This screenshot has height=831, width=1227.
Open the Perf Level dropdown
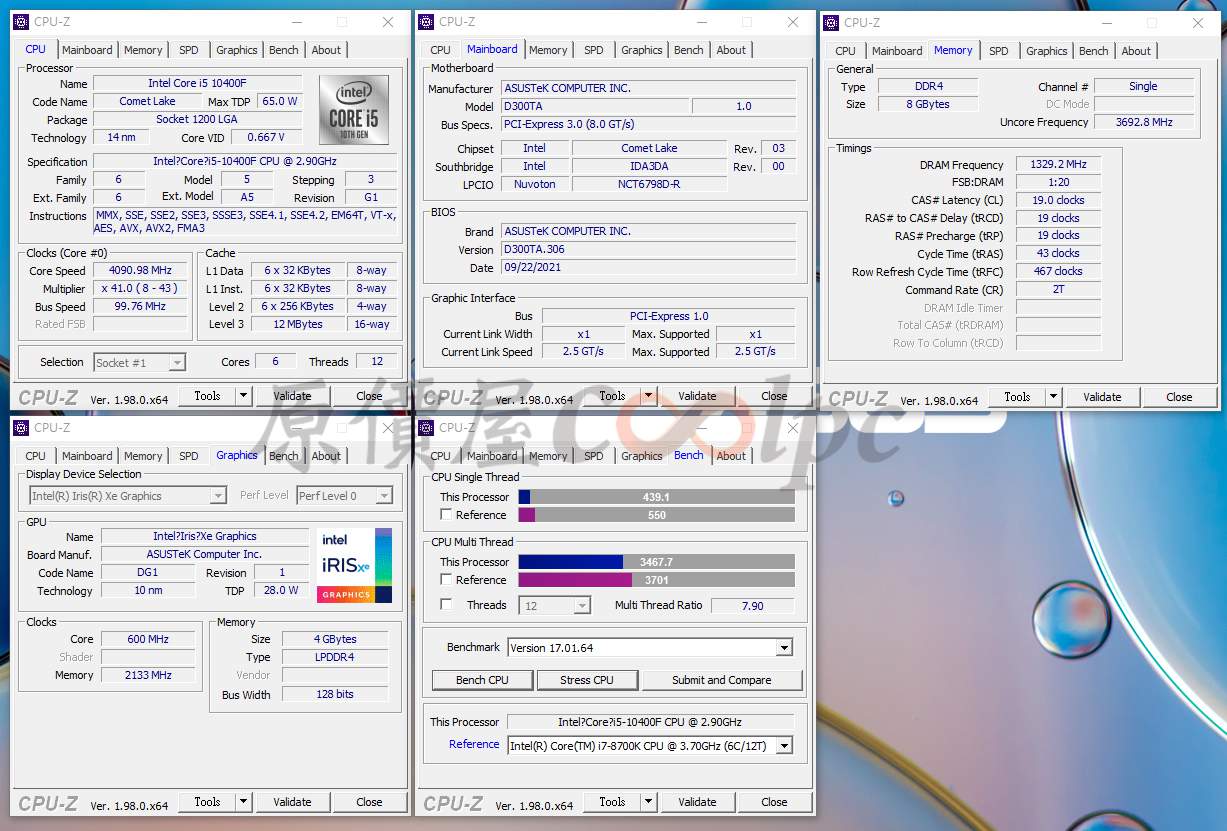point(384,496)
